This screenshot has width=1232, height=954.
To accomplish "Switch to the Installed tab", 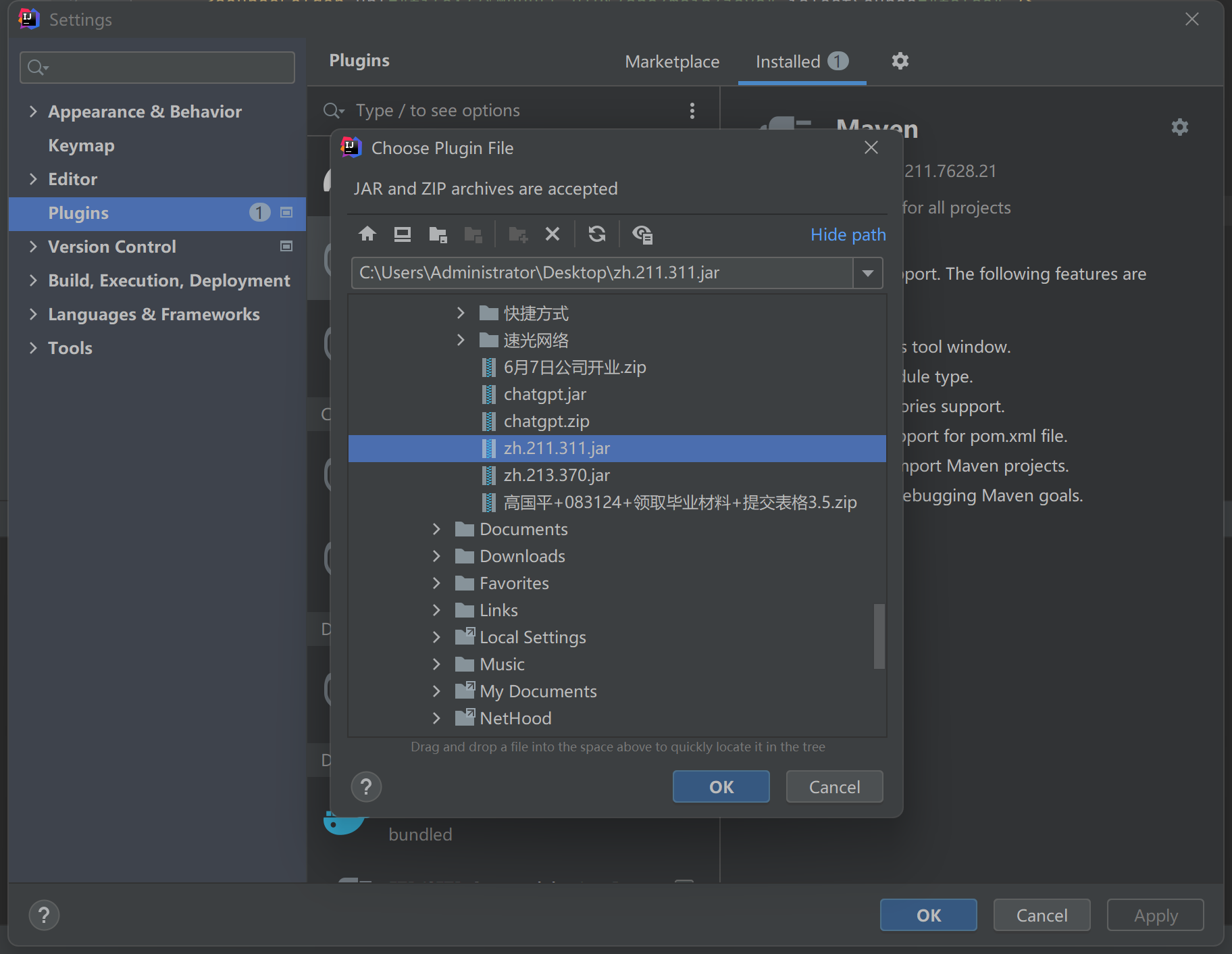I will [x=802, y=61].
